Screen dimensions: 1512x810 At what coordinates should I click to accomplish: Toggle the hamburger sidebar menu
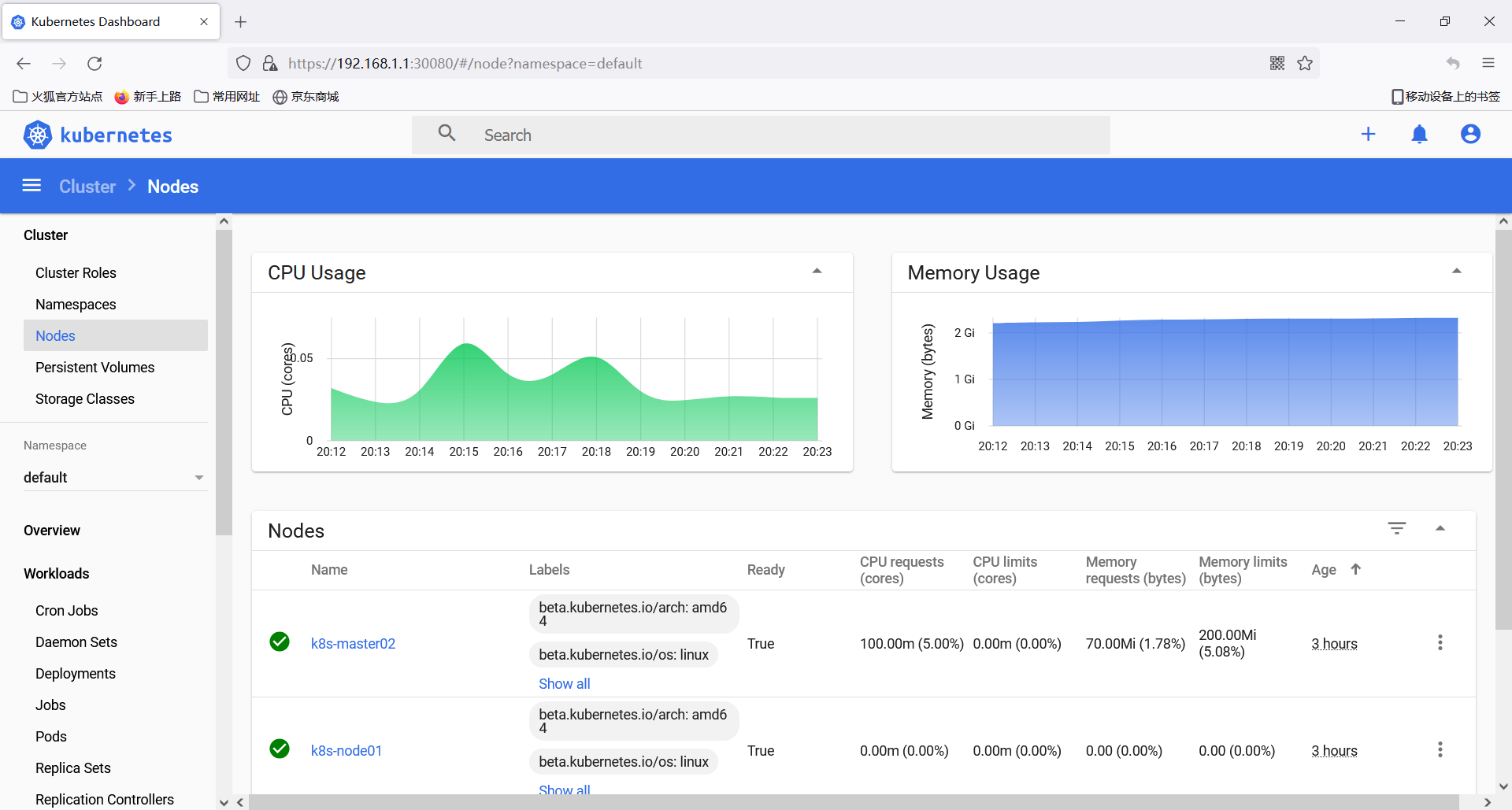31,186
